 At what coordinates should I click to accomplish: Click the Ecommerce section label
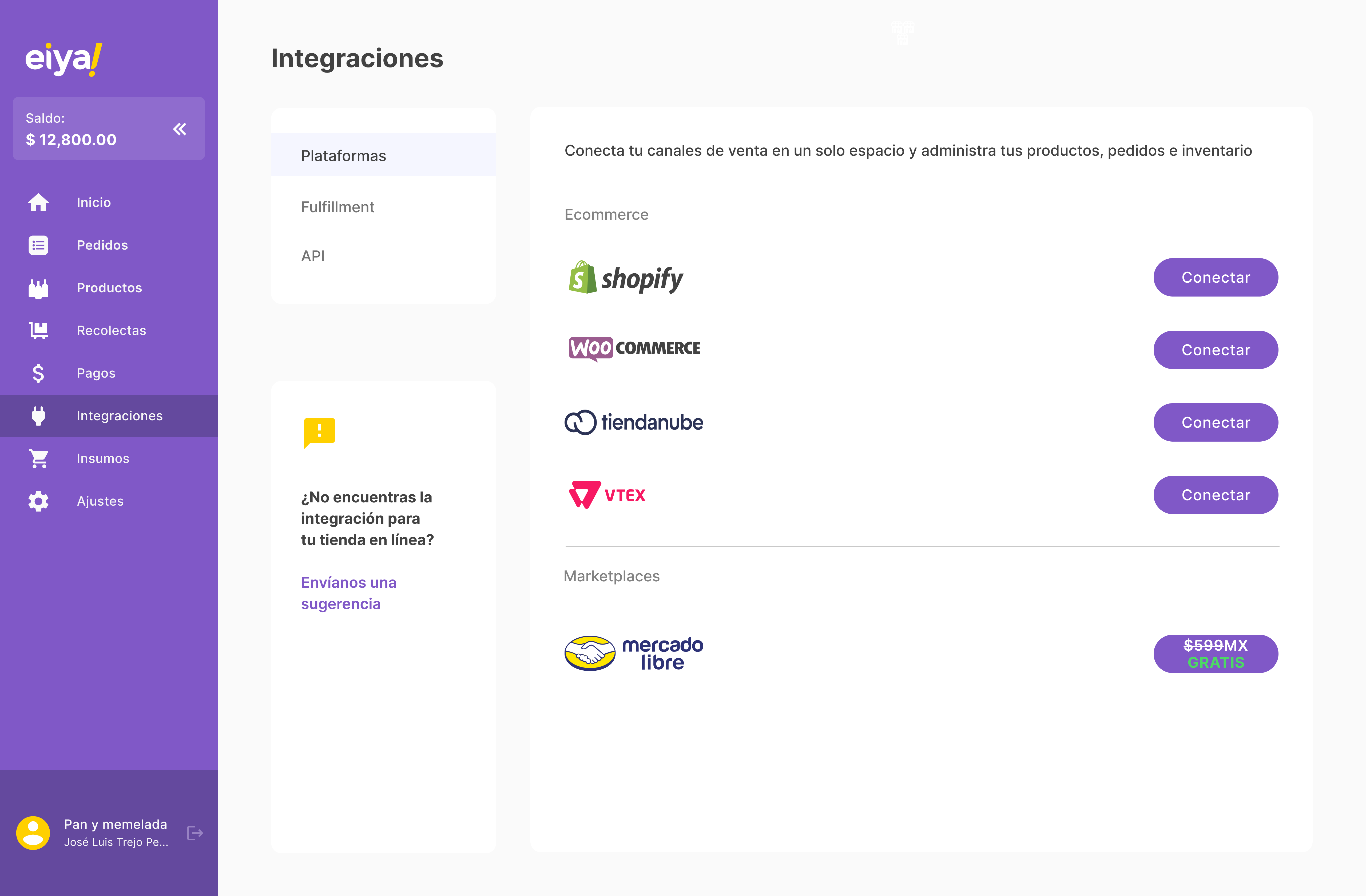(606, 215)
